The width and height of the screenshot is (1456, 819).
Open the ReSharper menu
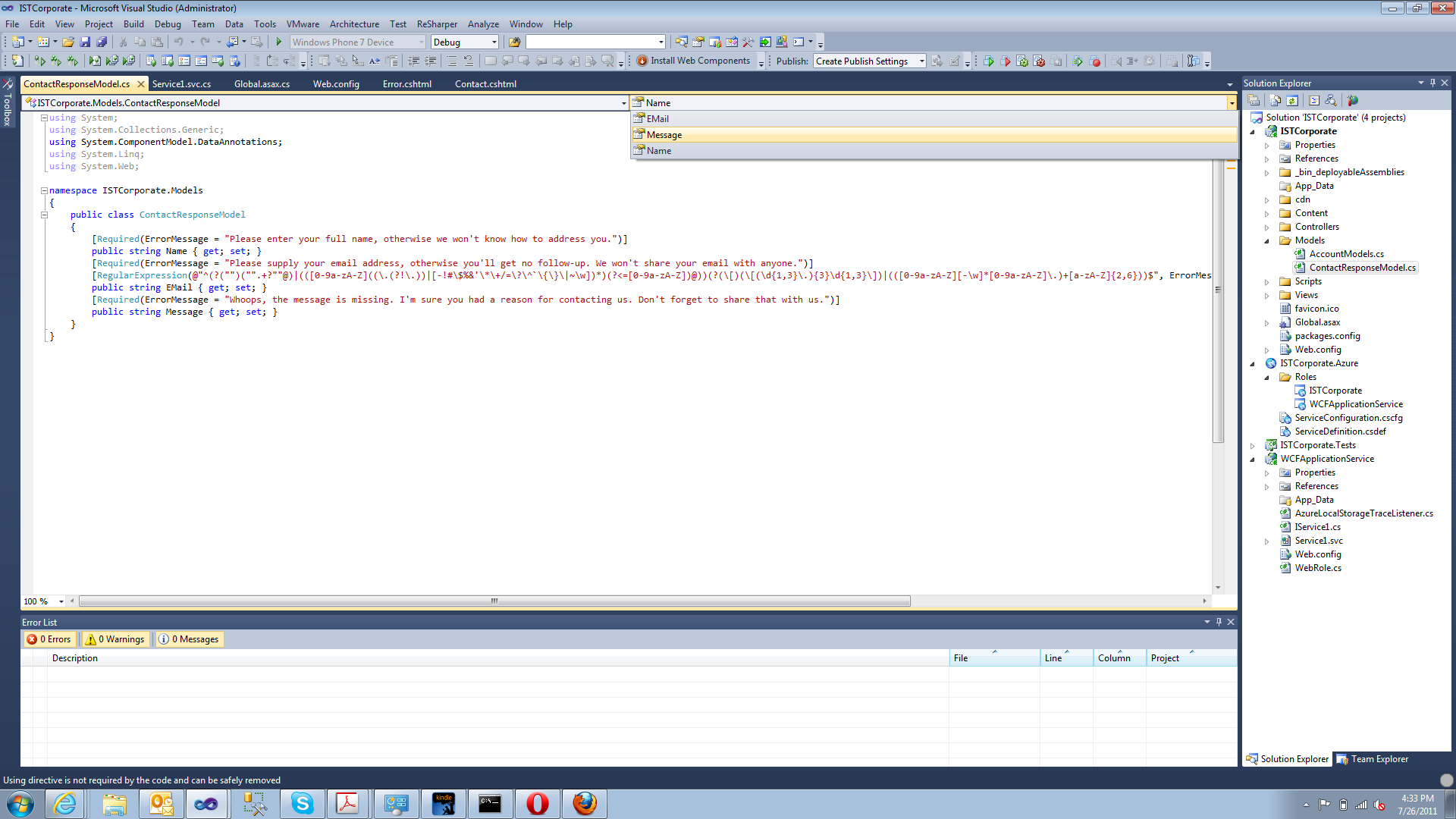pos(437,24)
